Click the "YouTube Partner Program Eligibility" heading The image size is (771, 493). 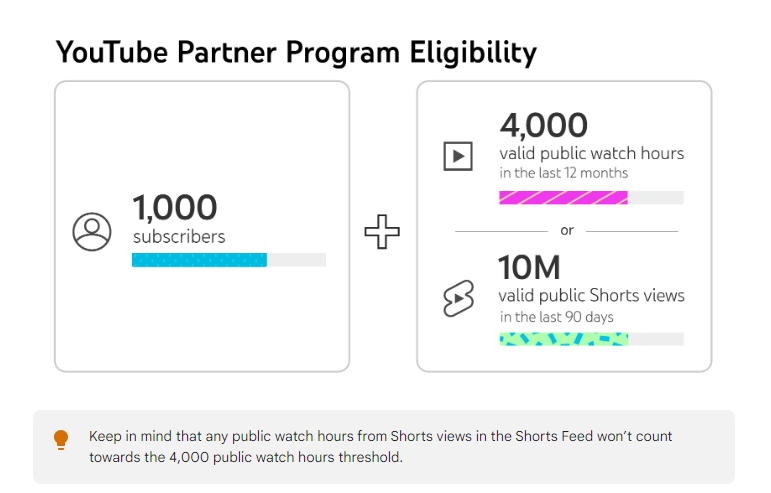pyautogui.click(x=296, y=52)
